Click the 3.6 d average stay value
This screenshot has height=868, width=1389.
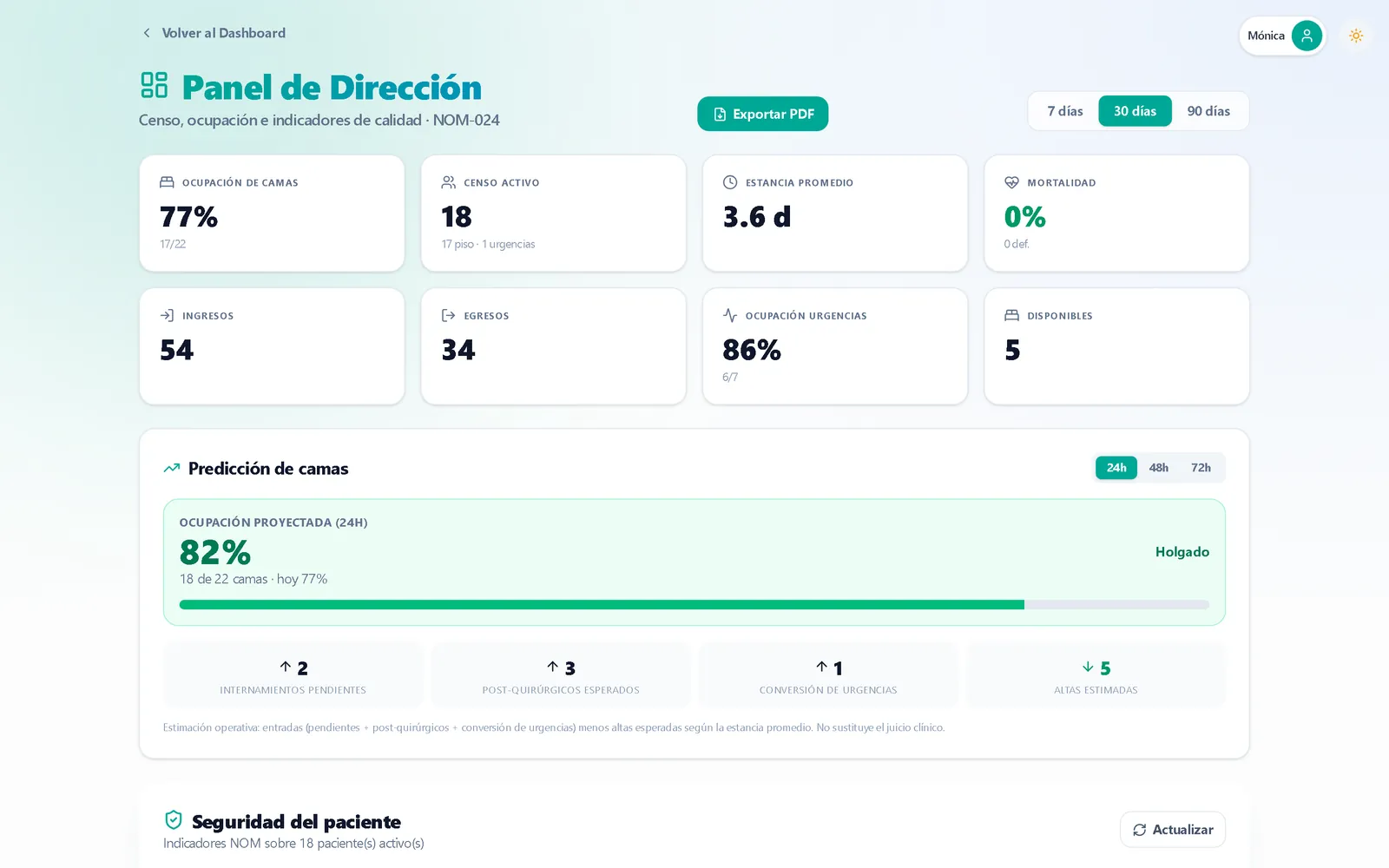(757, 216)
